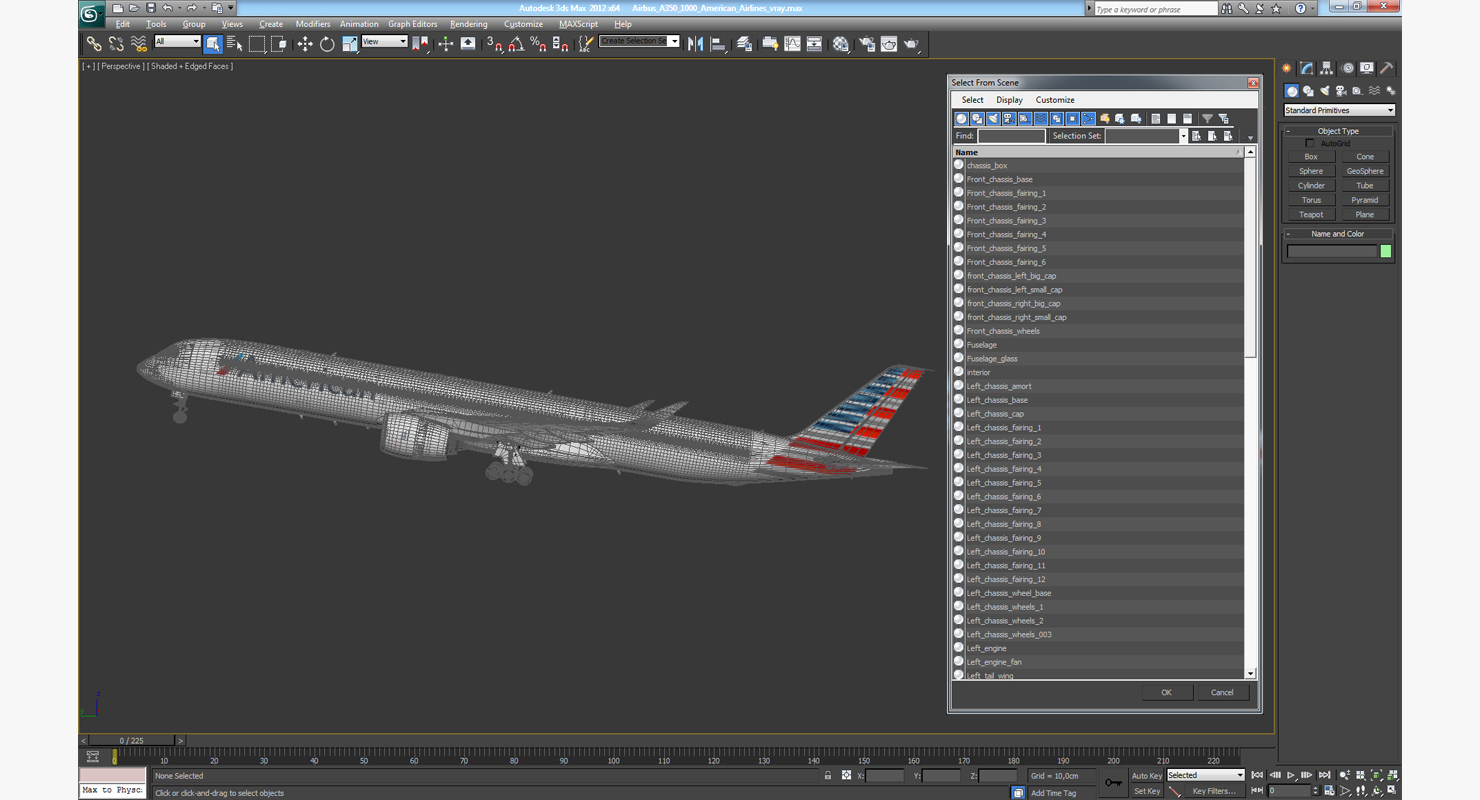Pick the Select and Scale tool

(349, 44)
